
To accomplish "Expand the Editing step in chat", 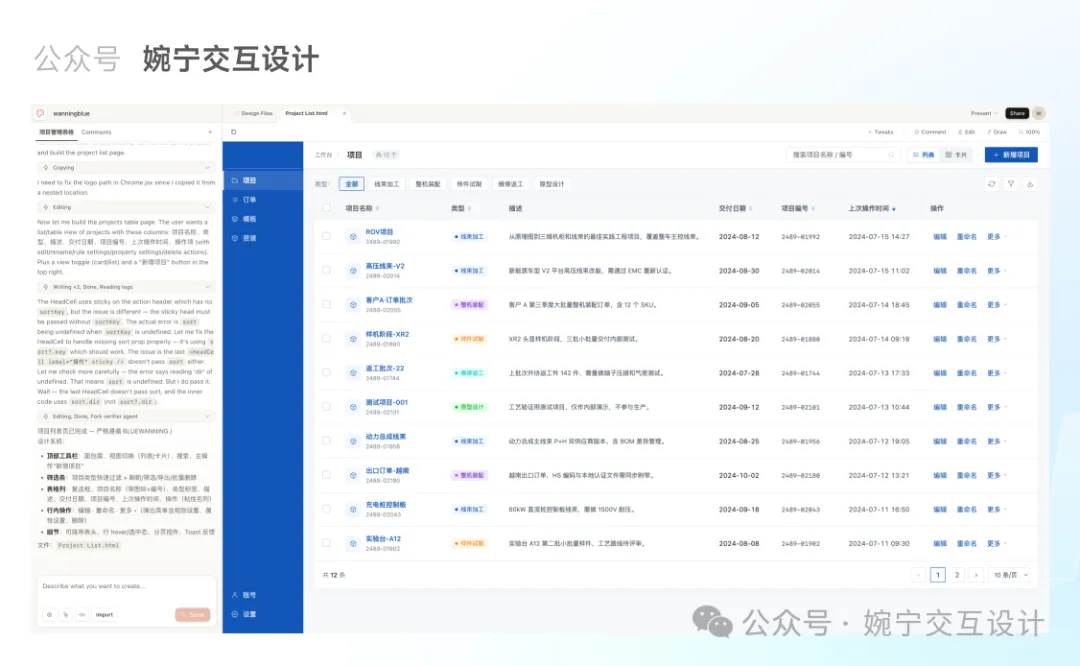I will 126,207.
